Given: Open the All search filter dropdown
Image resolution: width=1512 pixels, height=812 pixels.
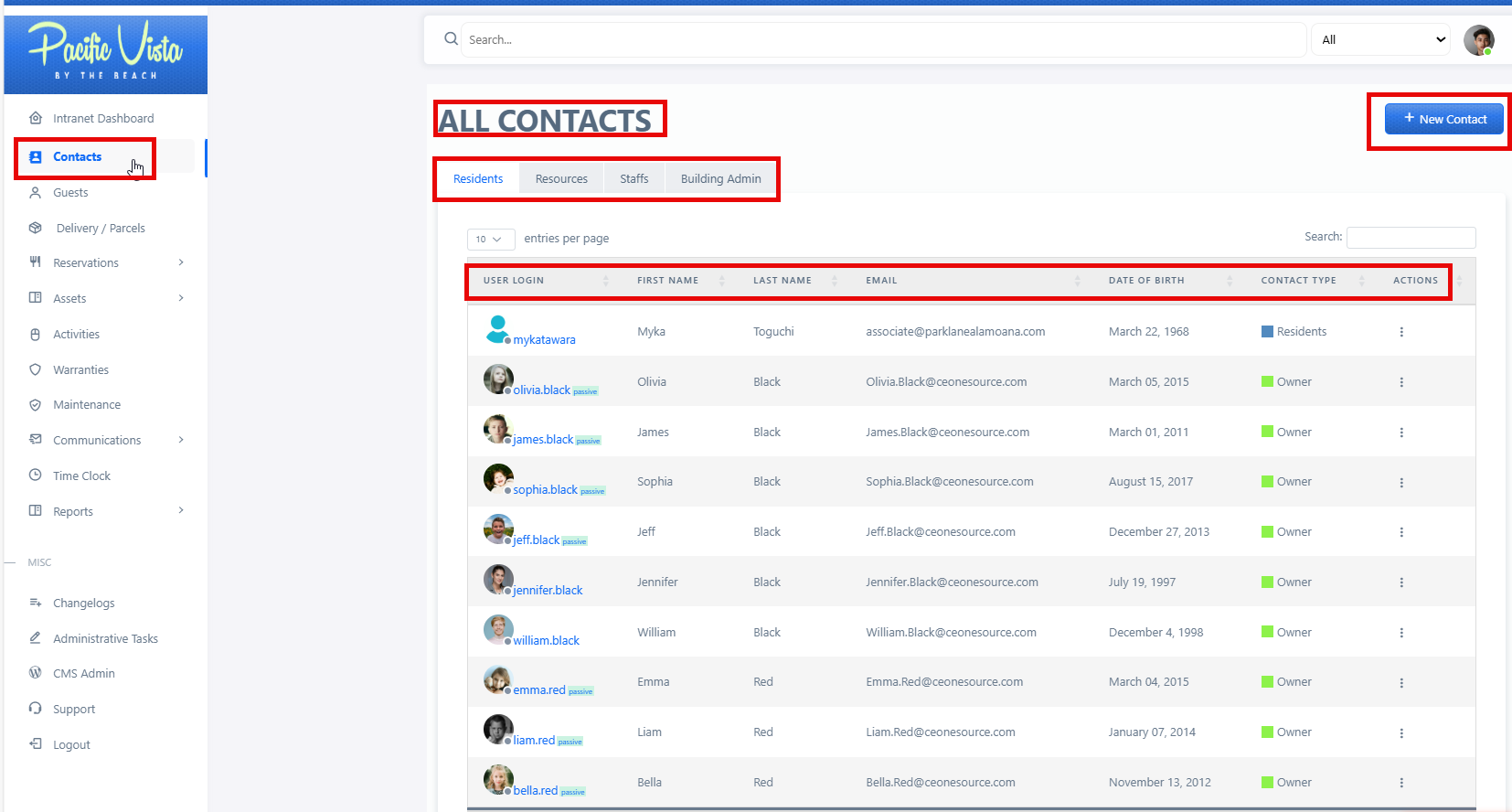Looking at the screenshot, I should 1380,40.
